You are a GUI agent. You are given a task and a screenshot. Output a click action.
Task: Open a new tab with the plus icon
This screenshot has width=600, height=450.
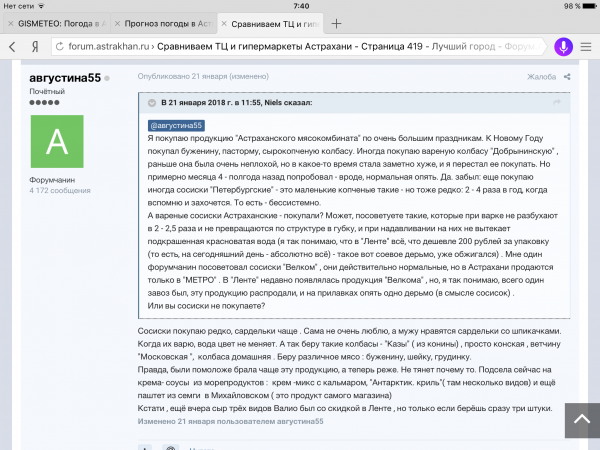tap(336, 24)
